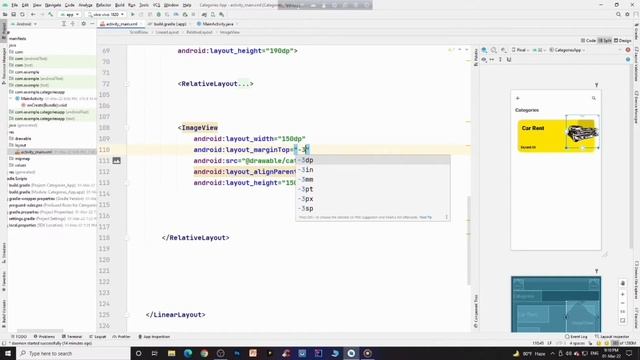Open the Event Log panel
640x360 pixels.
click(x=576, y=337)
